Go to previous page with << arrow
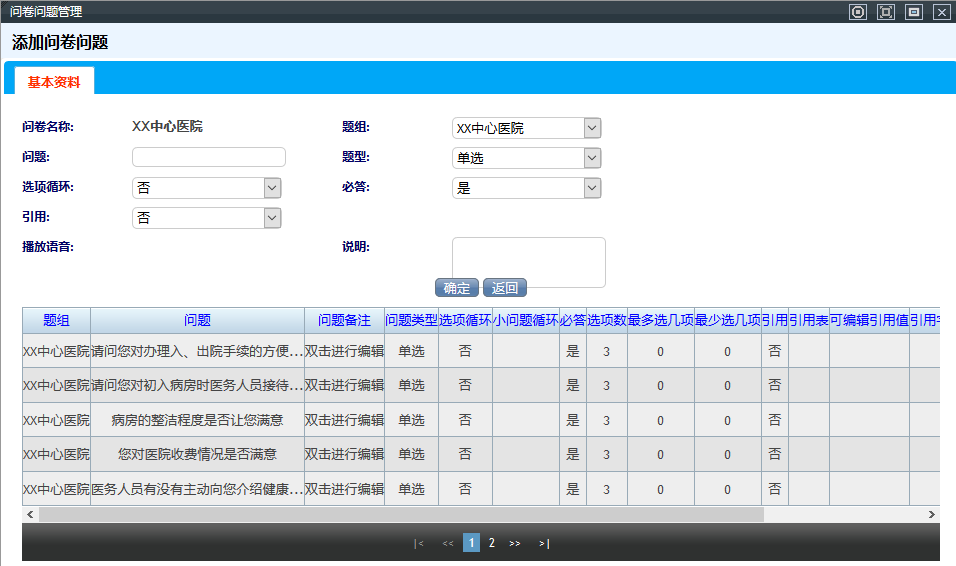956x566 pixels. 448,543
